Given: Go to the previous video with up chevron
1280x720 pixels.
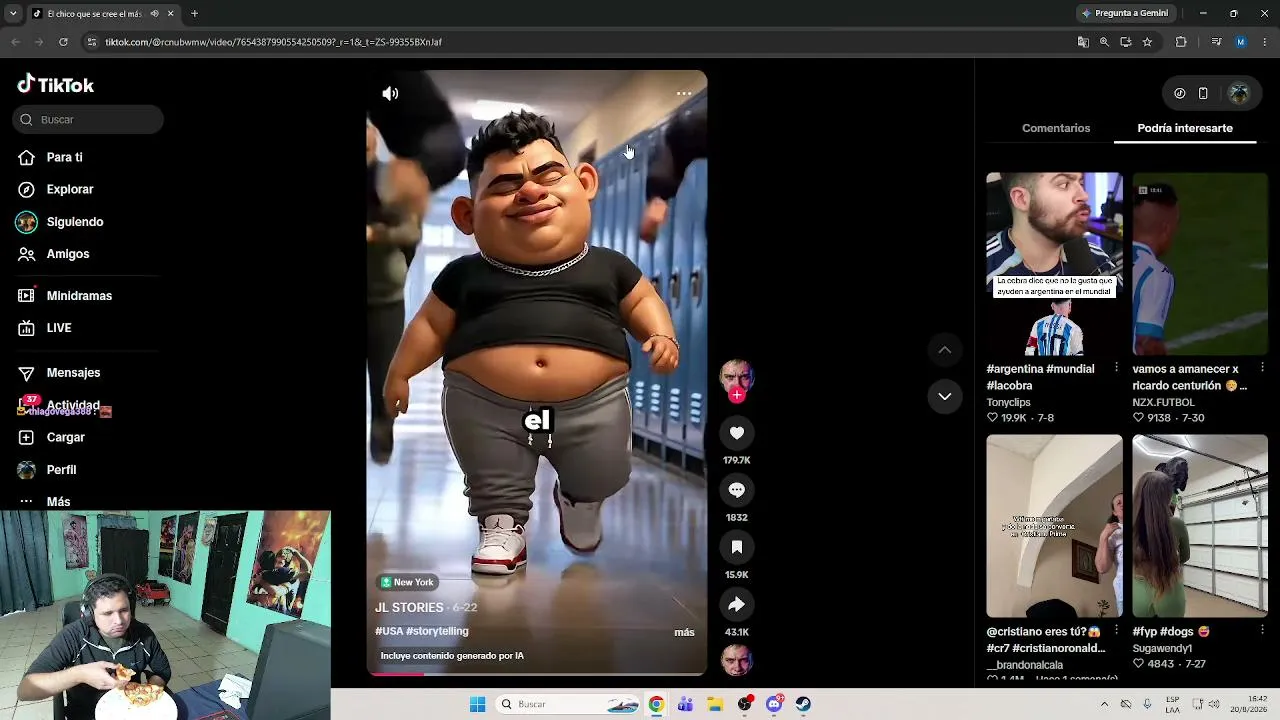Looking at the screenshot, I should click(944, 350).
